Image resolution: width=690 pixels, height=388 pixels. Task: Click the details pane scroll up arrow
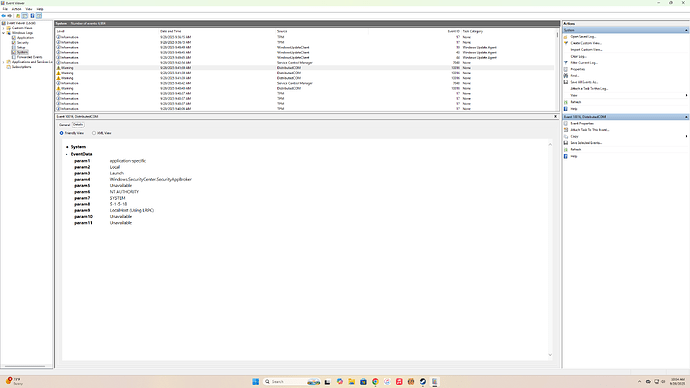[550, 145]
